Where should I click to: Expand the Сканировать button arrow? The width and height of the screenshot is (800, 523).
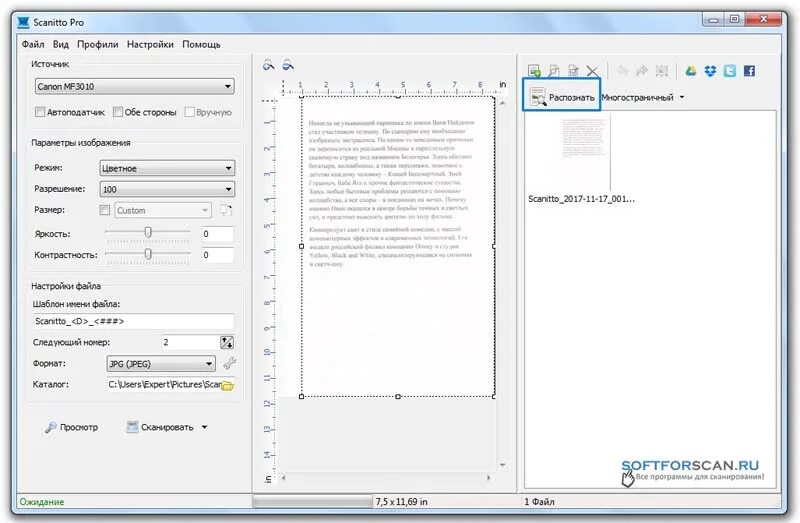click(205, 427)
